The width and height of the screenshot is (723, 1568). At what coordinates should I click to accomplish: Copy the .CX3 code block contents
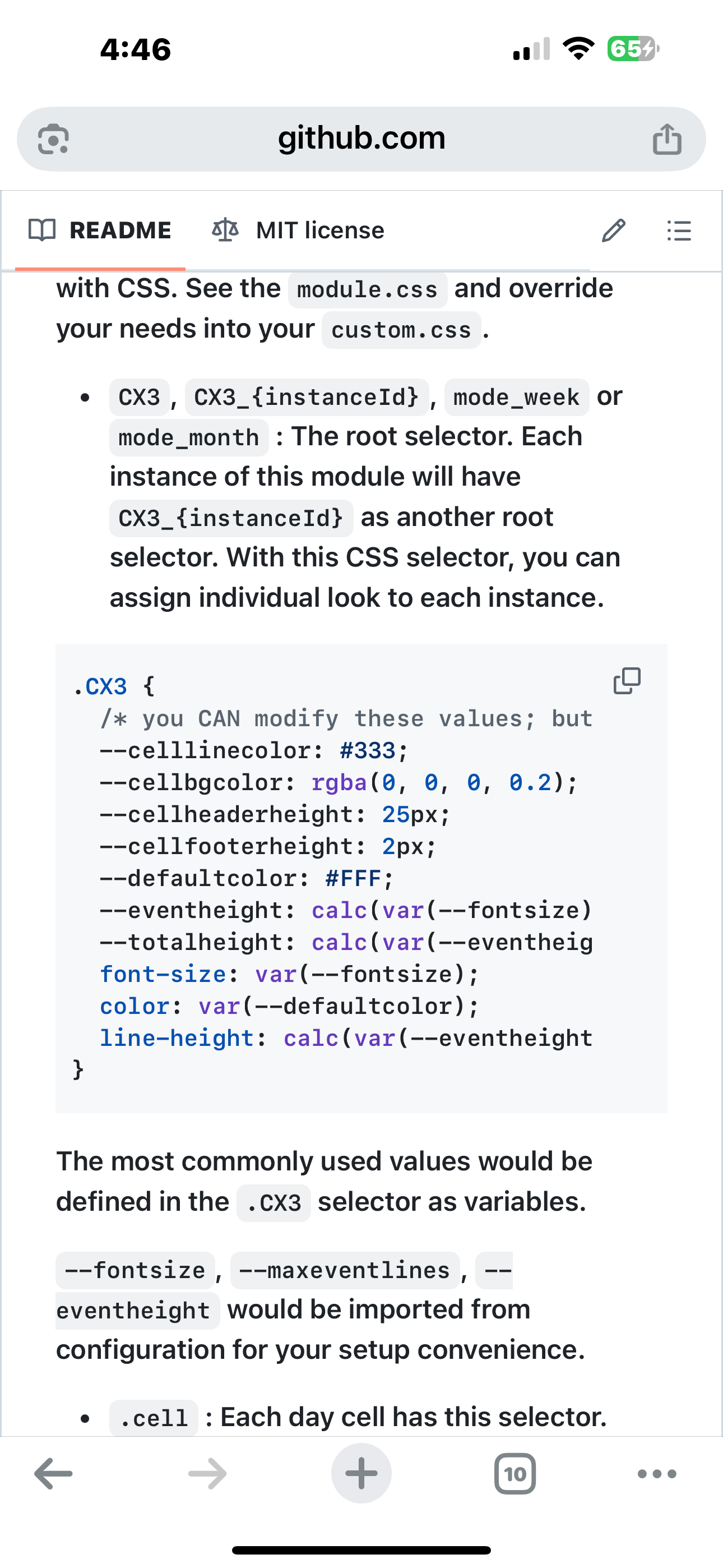coord(627,681)
